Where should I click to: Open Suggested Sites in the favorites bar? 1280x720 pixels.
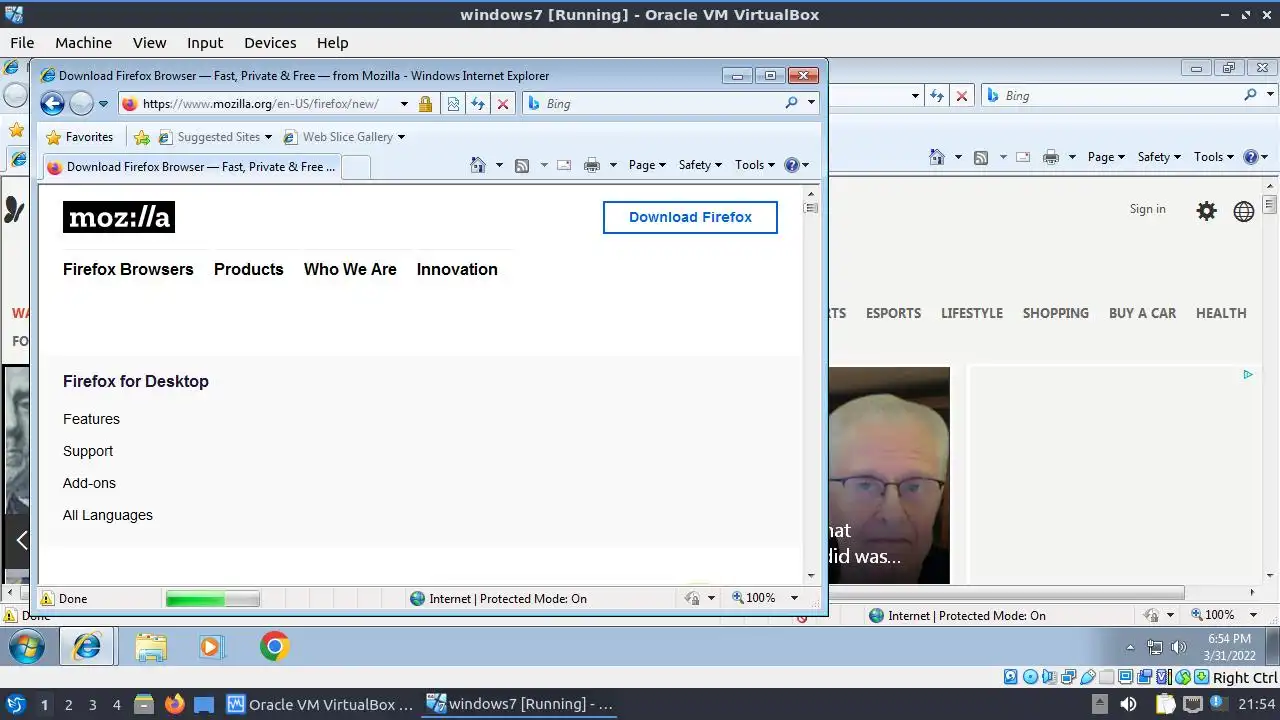(215, 137)
